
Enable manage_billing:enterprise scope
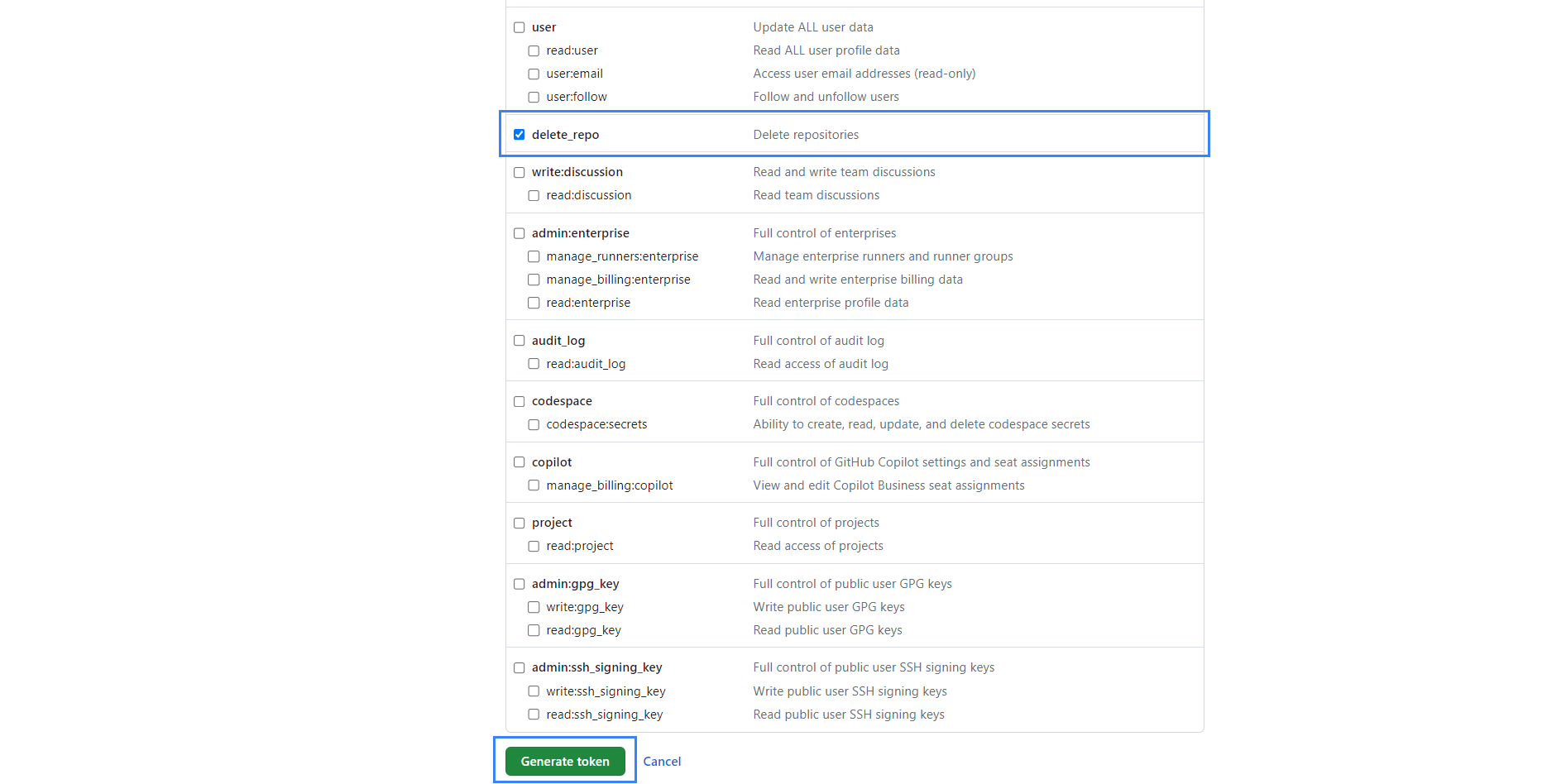click(x=534, y=280)
